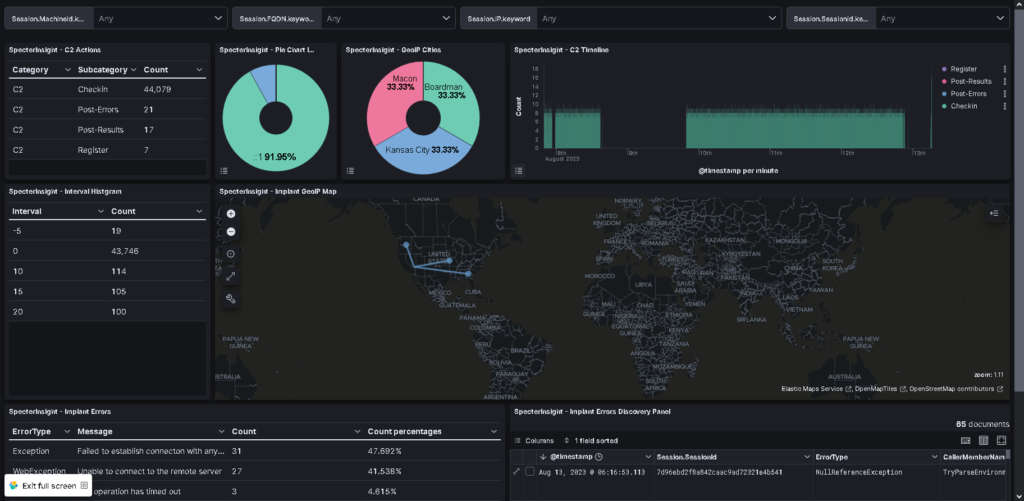The height and width of the screenshot is (501, 1024).
Task: Open the '1 field sorted' menu
Action: click(591, 441)
